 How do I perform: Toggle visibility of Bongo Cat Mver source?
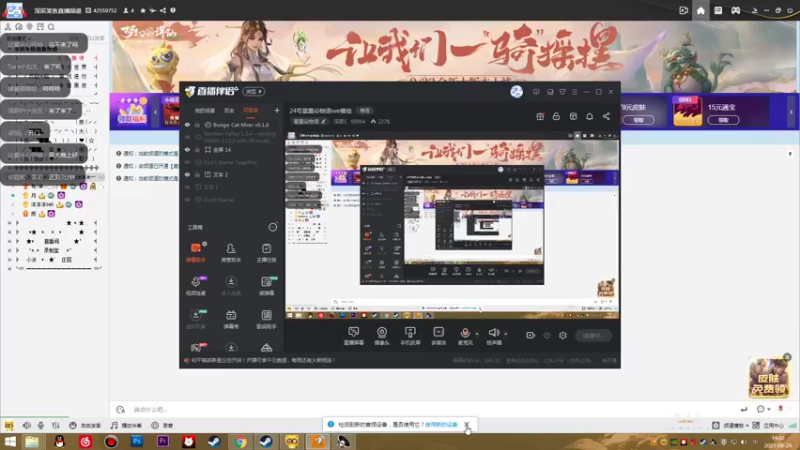187,125
